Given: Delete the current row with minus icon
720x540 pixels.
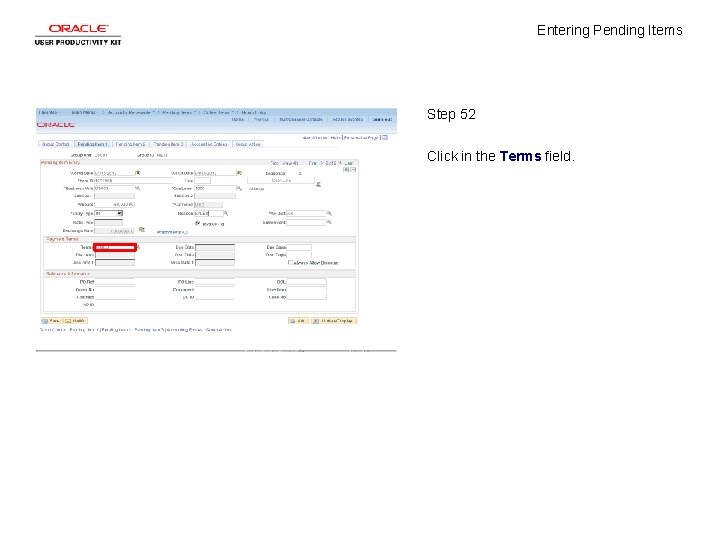Looking at the screenshot, I should tap(353, 169).
